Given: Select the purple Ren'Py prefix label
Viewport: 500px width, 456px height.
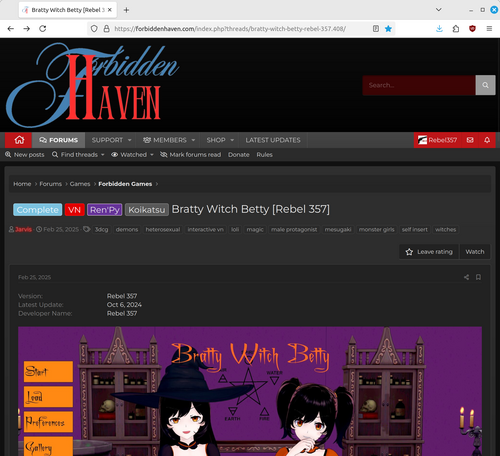Looking at the screenshot, I should coord(105,210).
